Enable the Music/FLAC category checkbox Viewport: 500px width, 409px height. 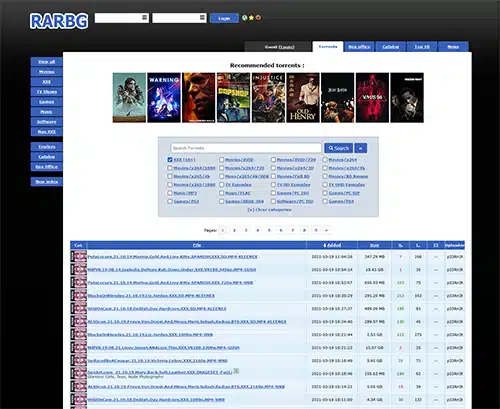[222, 193]
